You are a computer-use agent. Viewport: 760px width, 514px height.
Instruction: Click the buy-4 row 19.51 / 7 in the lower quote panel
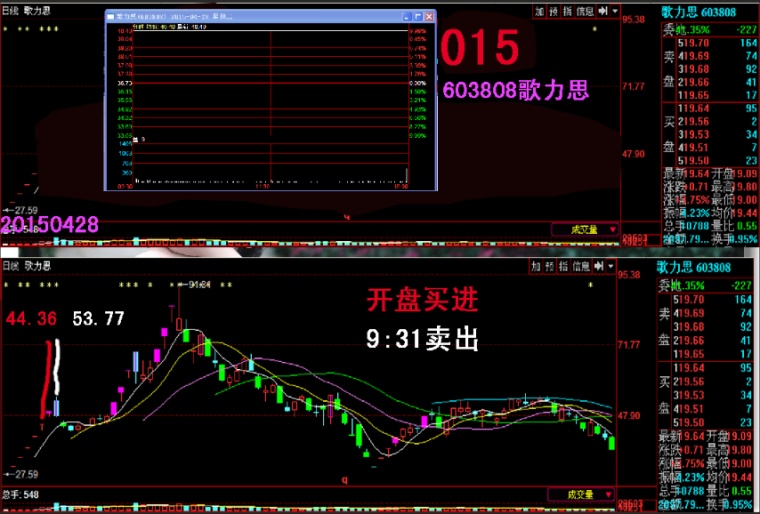point(713,409)
